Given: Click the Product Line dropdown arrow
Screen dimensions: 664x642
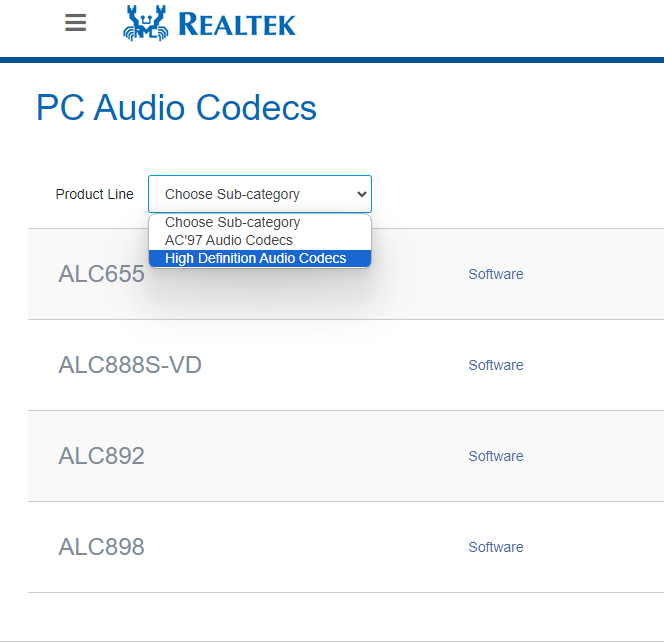Looking at the screenshot, I should click(x=361, y=194).
